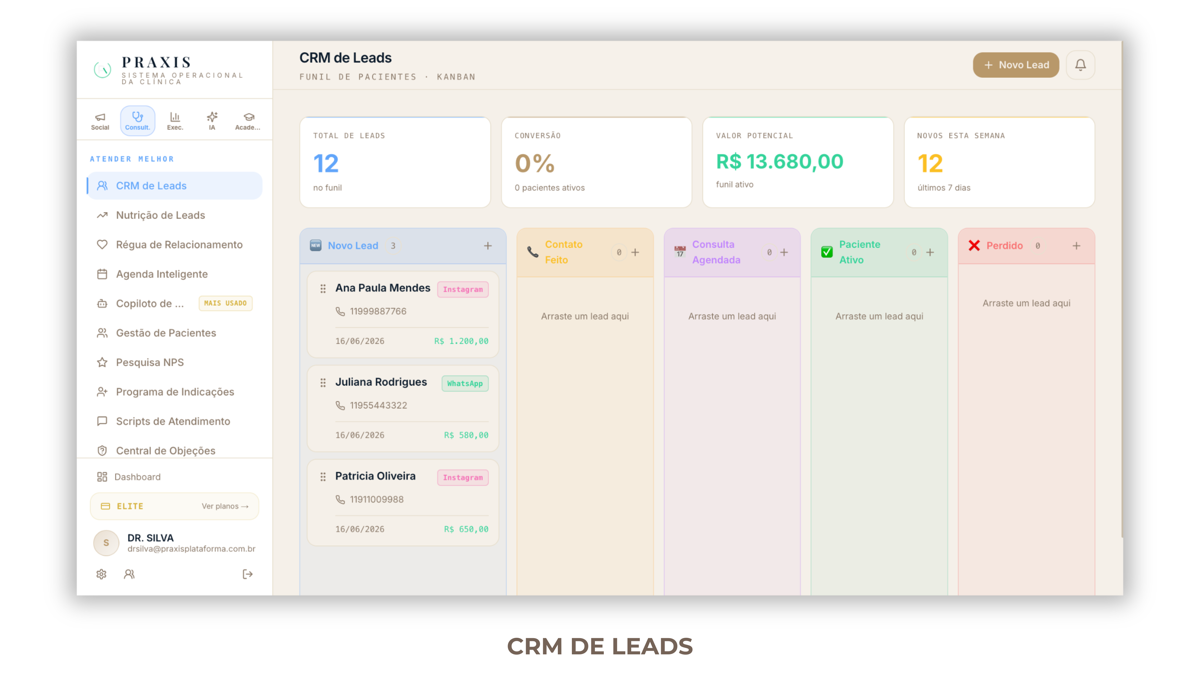Open Pesquisa NPS page
1200x675 pixels.
tap(175, 362)
